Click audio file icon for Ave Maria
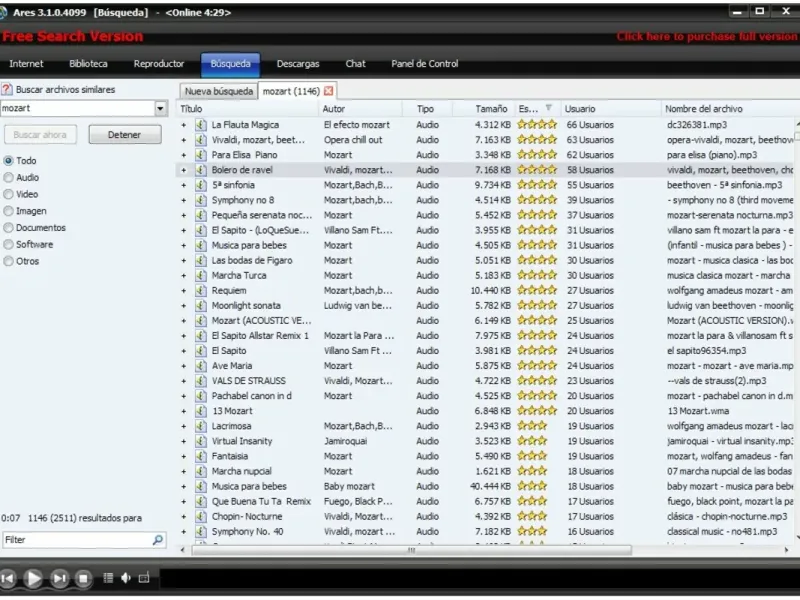The width and height of the screenshot is (800, 600). pos(201,365)
